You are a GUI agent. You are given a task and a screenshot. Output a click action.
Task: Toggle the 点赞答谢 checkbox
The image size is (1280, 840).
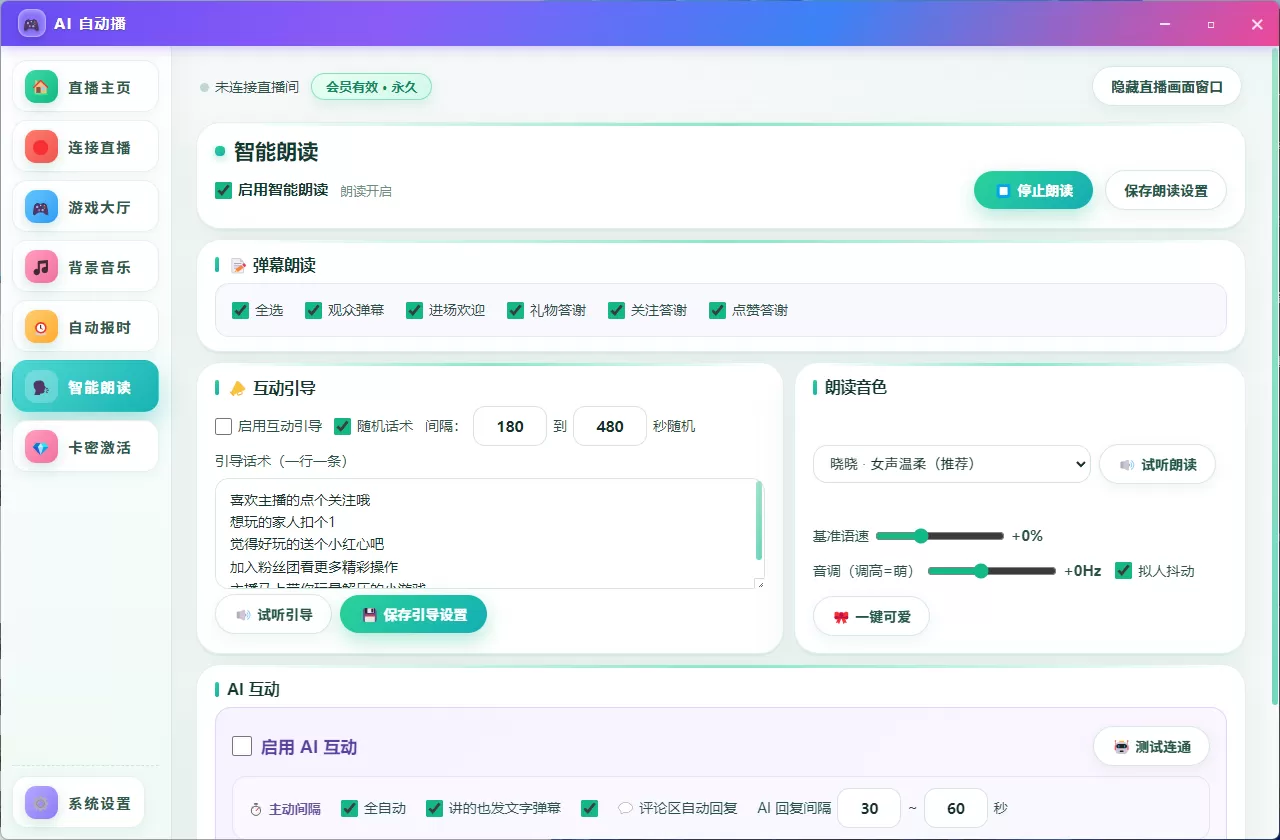[717, 310]
